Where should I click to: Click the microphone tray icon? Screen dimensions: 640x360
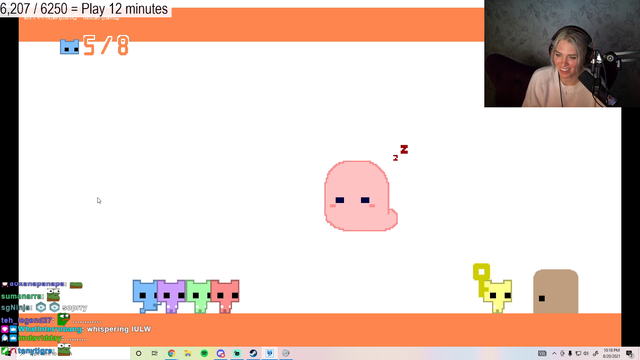570,353
